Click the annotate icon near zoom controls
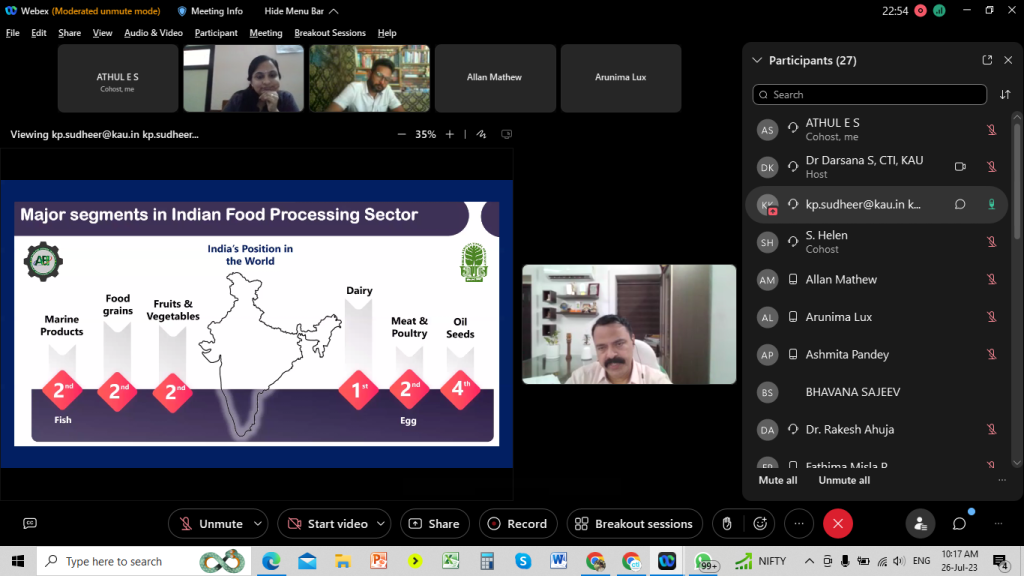The image size is (1024, 576). pyautogui.click(x=481, y=134)
